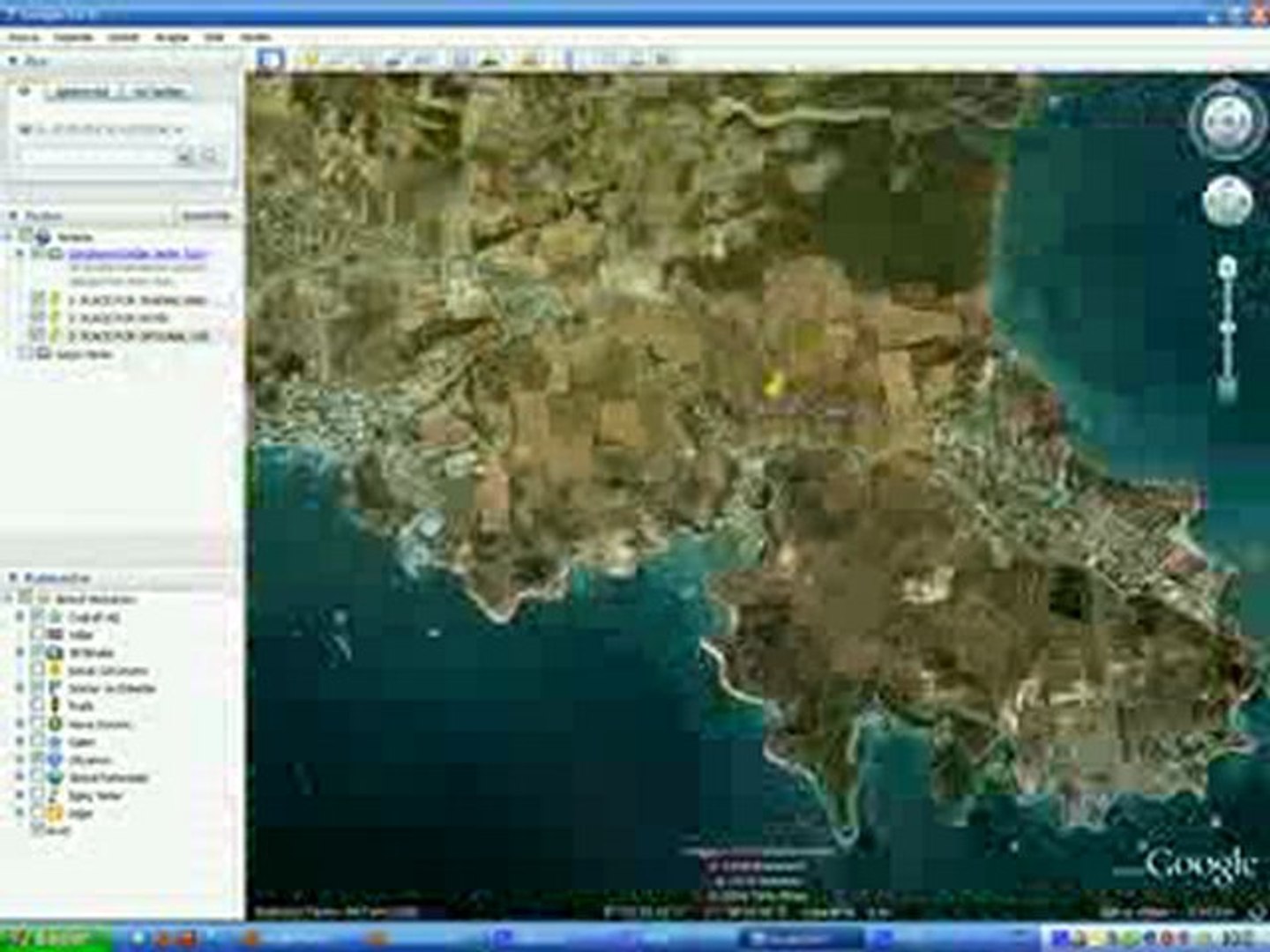Select the PLACE FOR OPTIONAL USE placemark row
The image size is (1270, 952).
point(138,336)
